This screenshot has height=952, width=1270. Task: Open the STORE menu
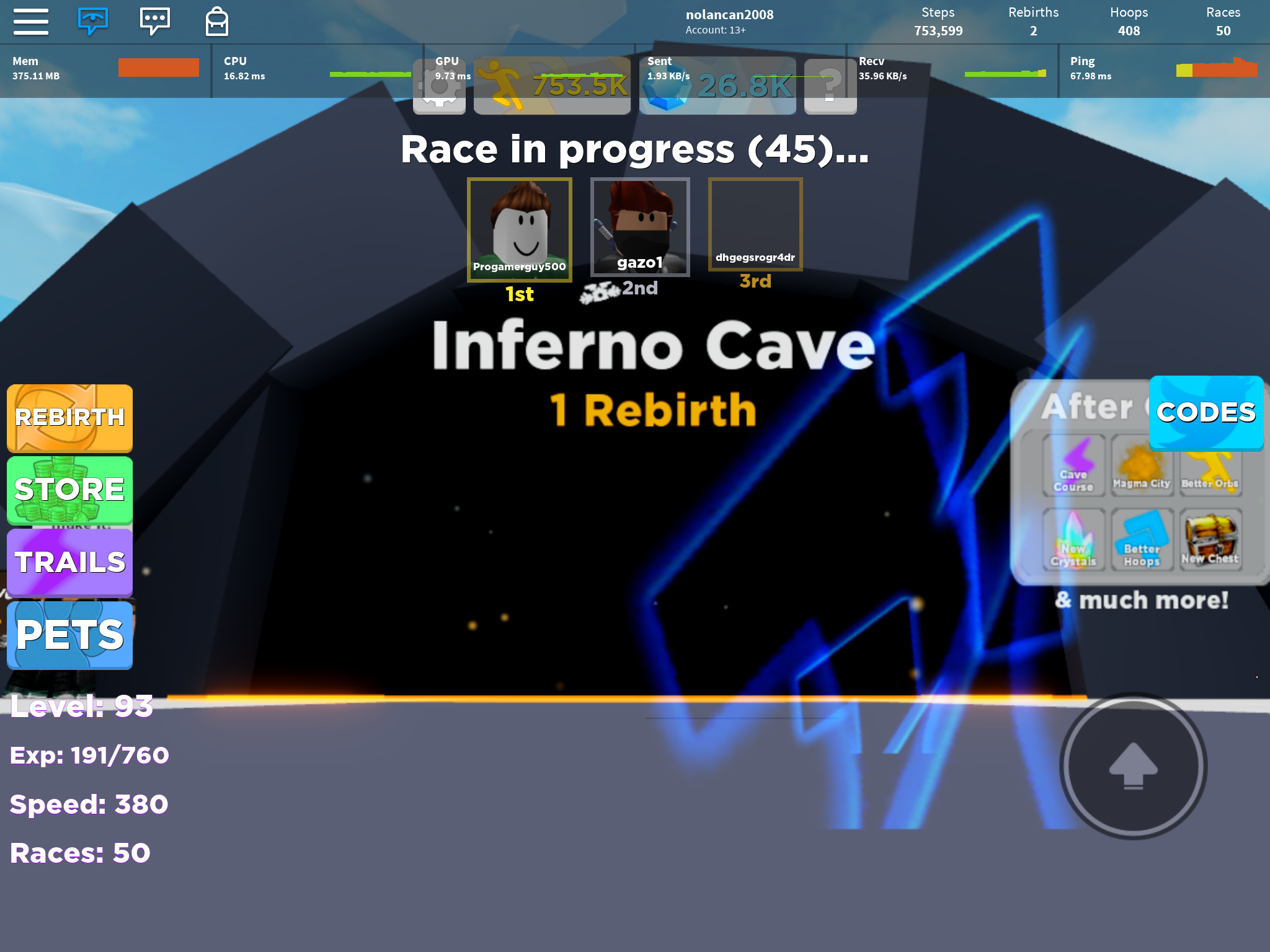point(69,489)
